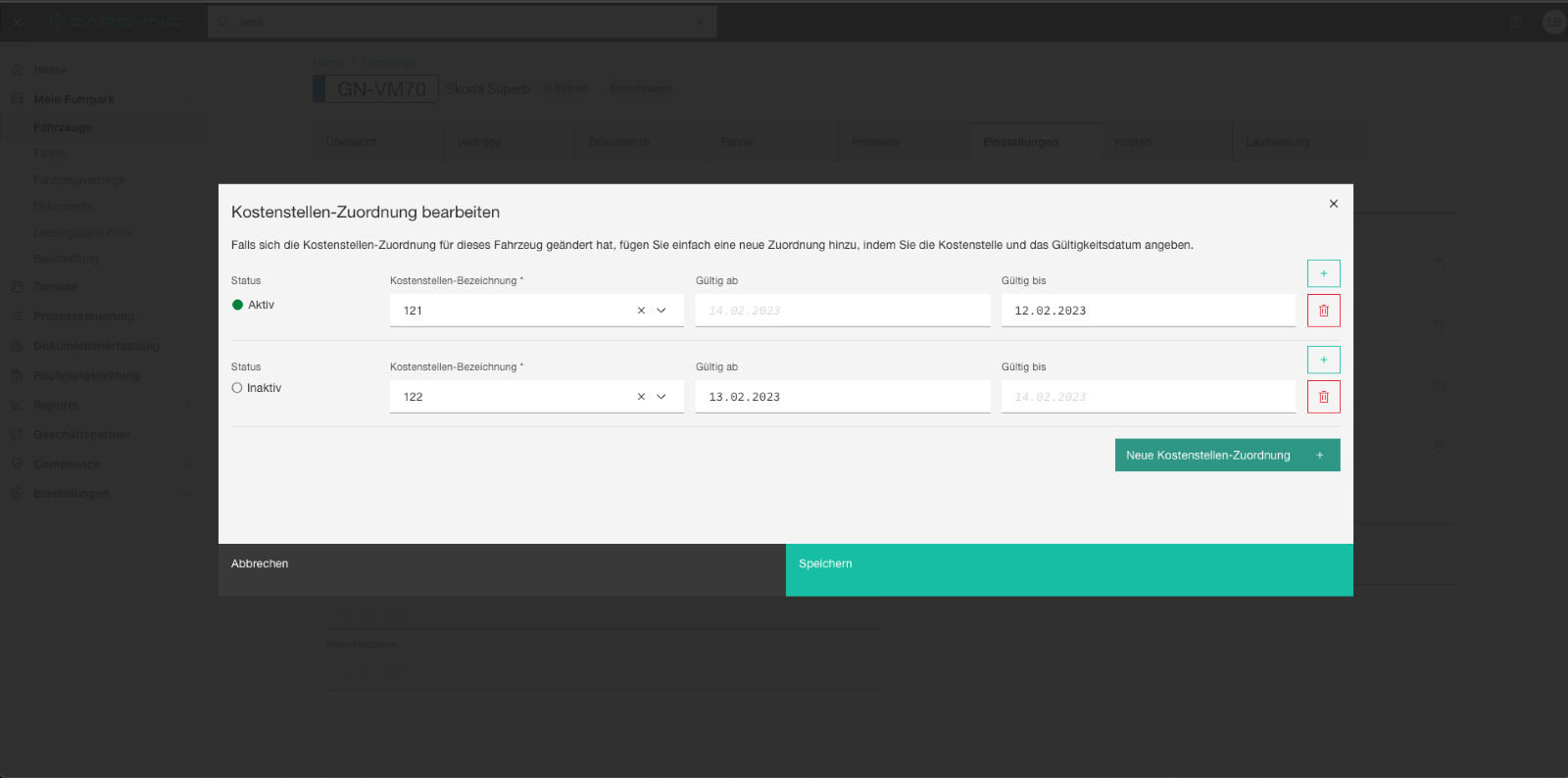
Task: Click the sidebar close X icon at top left
Action: coord(17,22)
